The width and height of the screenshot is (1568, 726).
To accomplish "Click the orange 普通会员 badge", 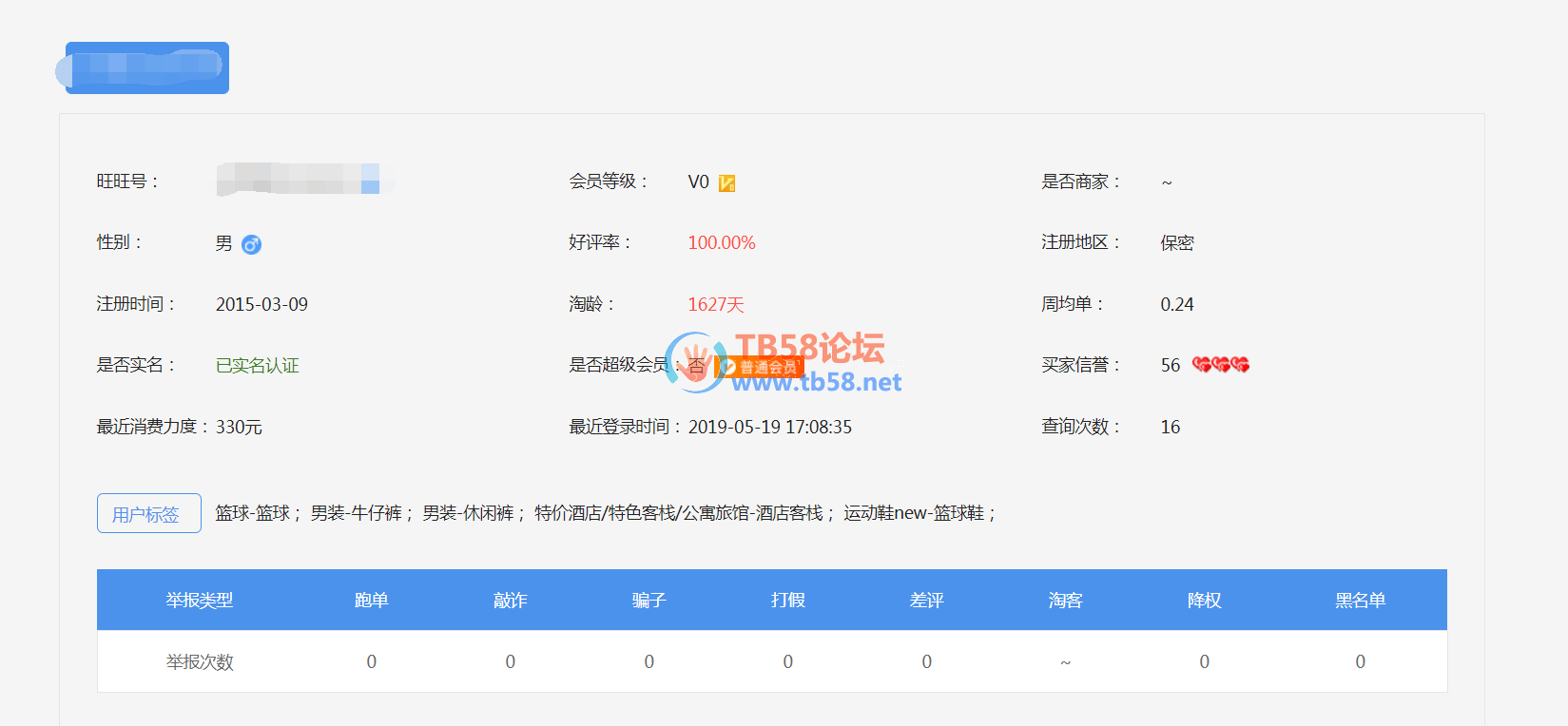I will point(761,367).
